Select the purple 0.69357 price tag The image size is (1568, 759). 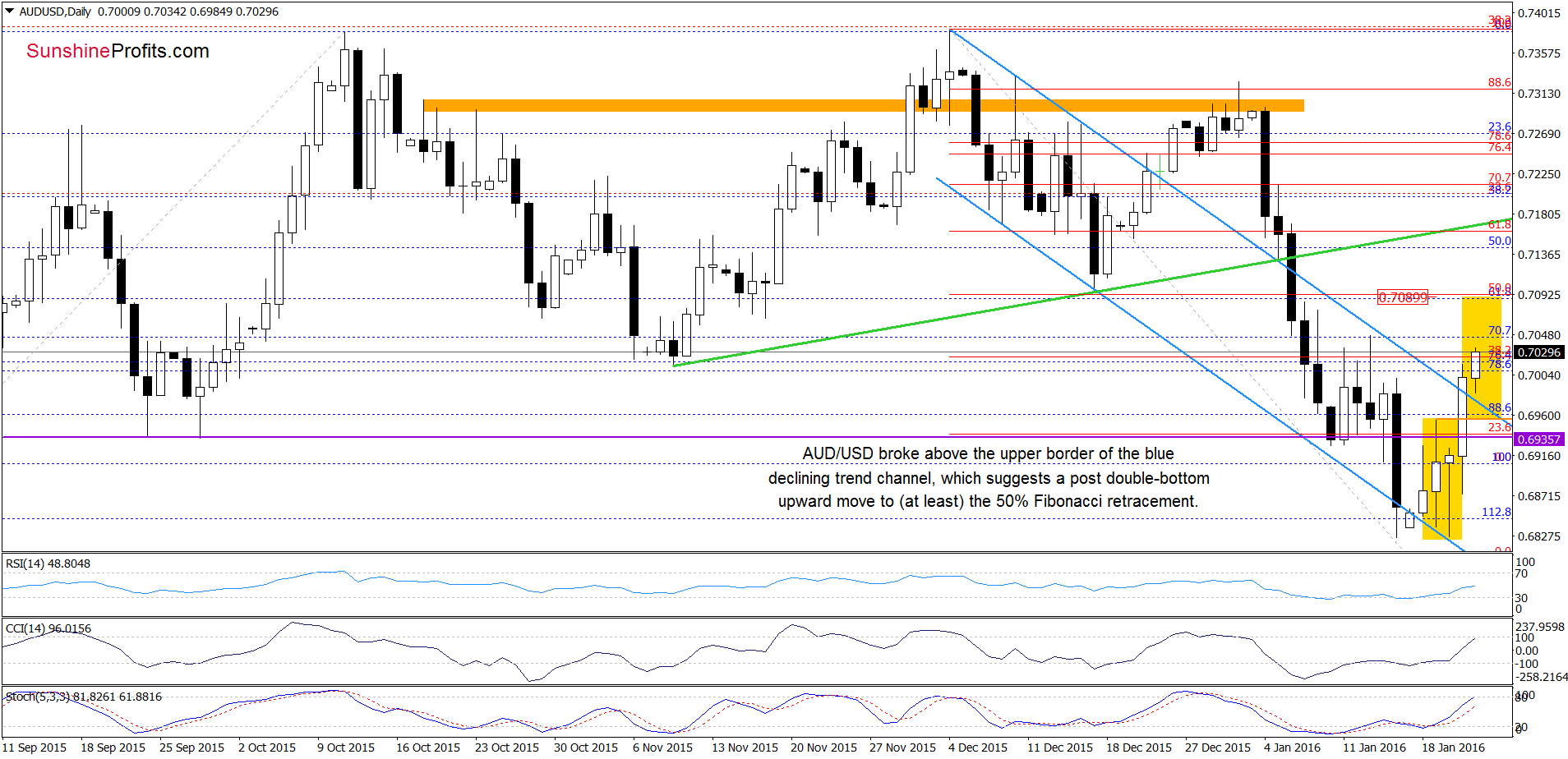coord(1538,439)
